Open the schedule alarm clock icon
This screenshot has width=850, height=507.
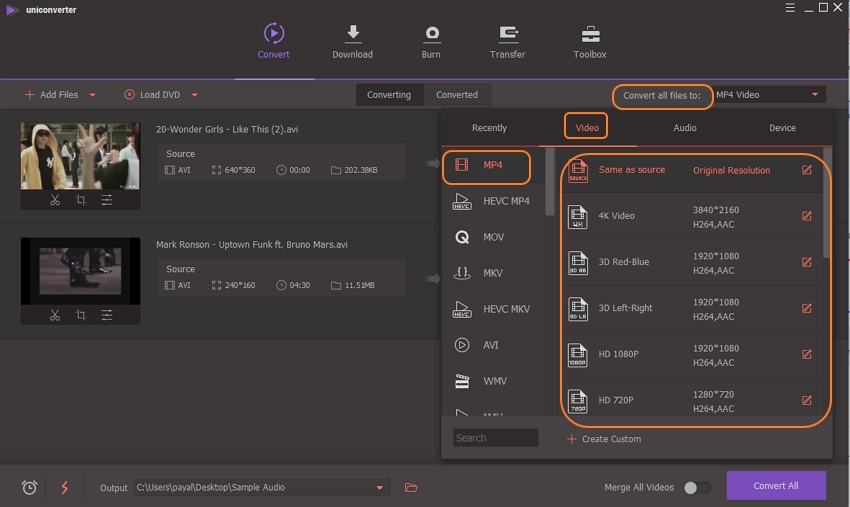click(29, 487)
